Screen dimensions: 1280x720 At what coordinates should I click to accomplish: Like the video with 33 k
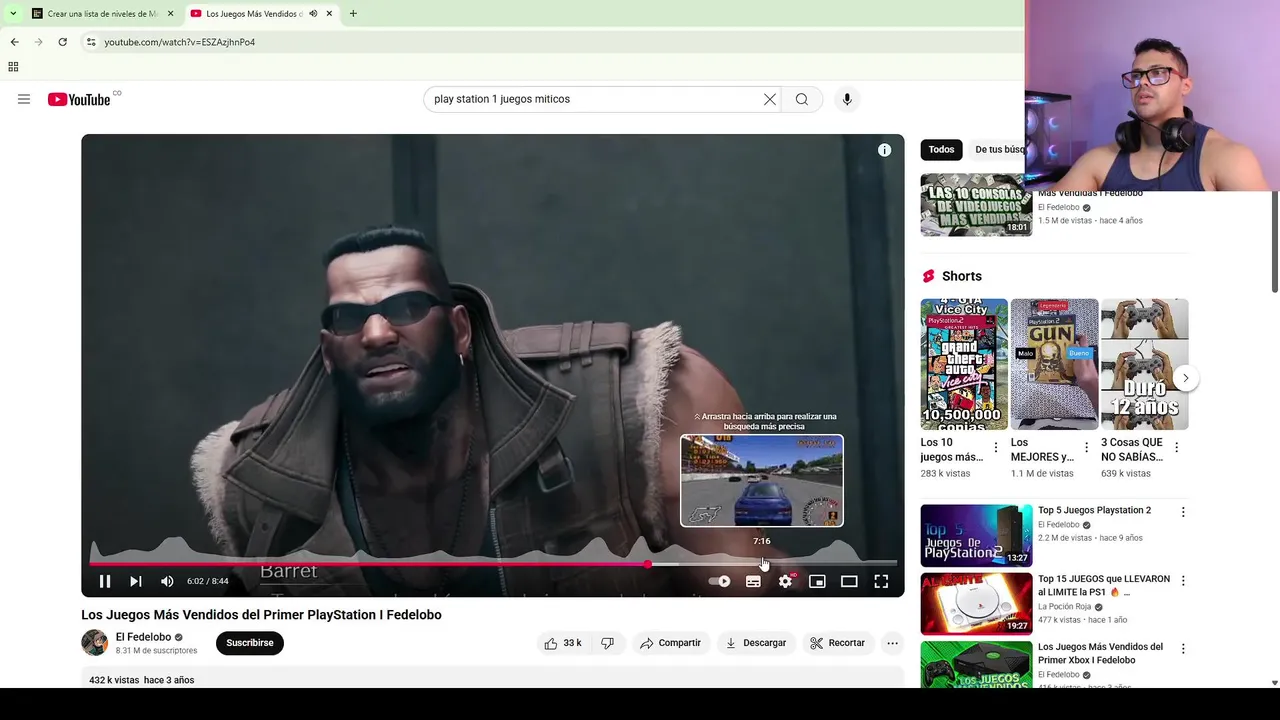tap(562, 643)
